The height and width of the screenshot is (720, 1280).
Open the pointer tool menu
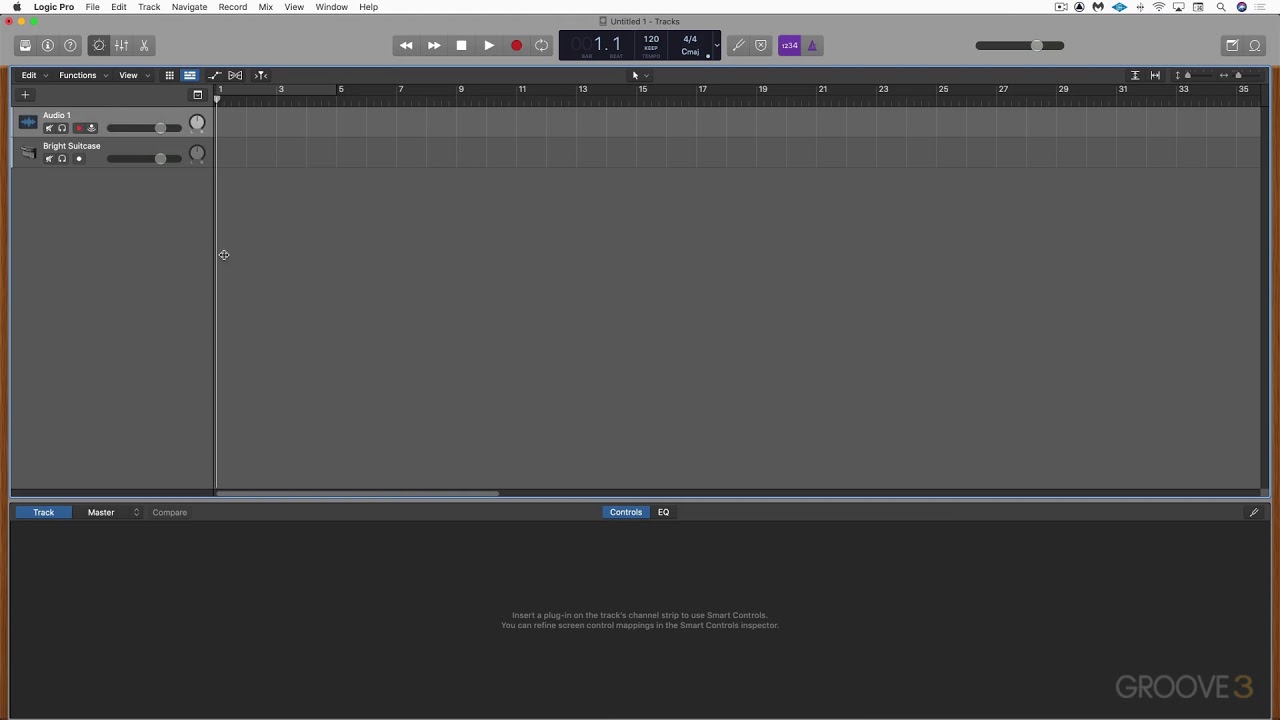(635, 75)
